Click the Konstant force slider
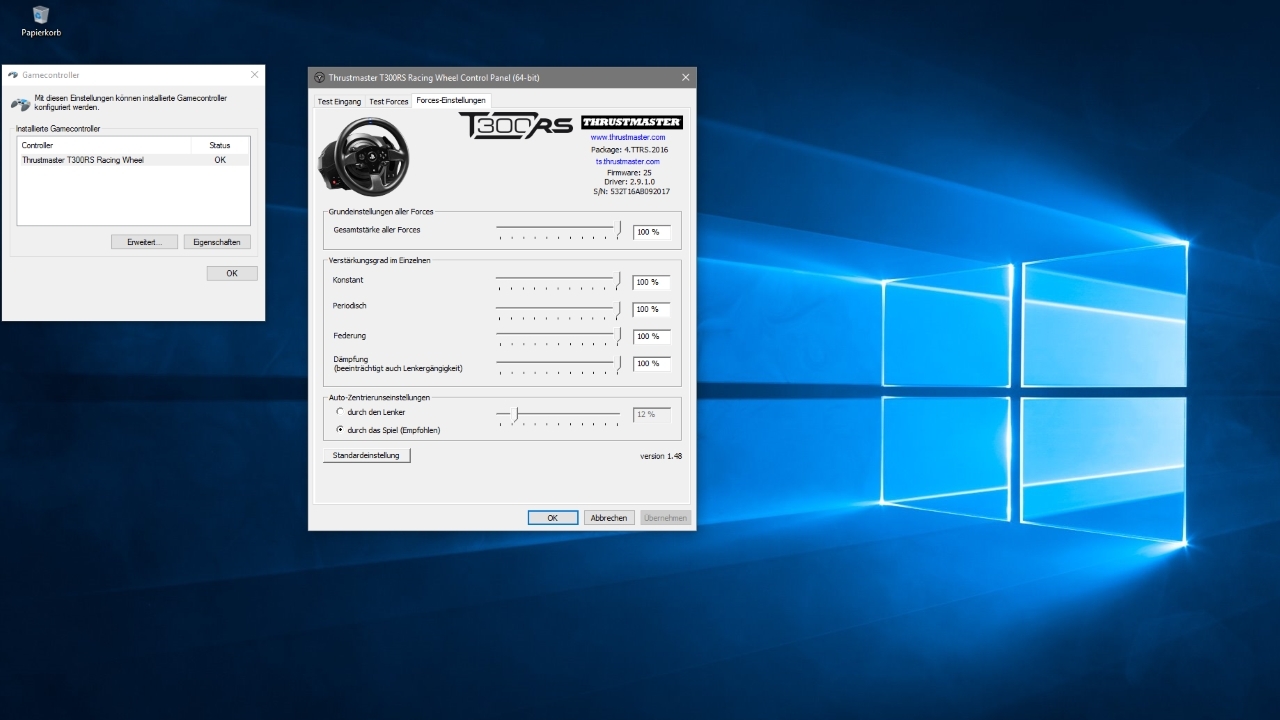This screenshot has height=720, width=1280. (558, 281)
